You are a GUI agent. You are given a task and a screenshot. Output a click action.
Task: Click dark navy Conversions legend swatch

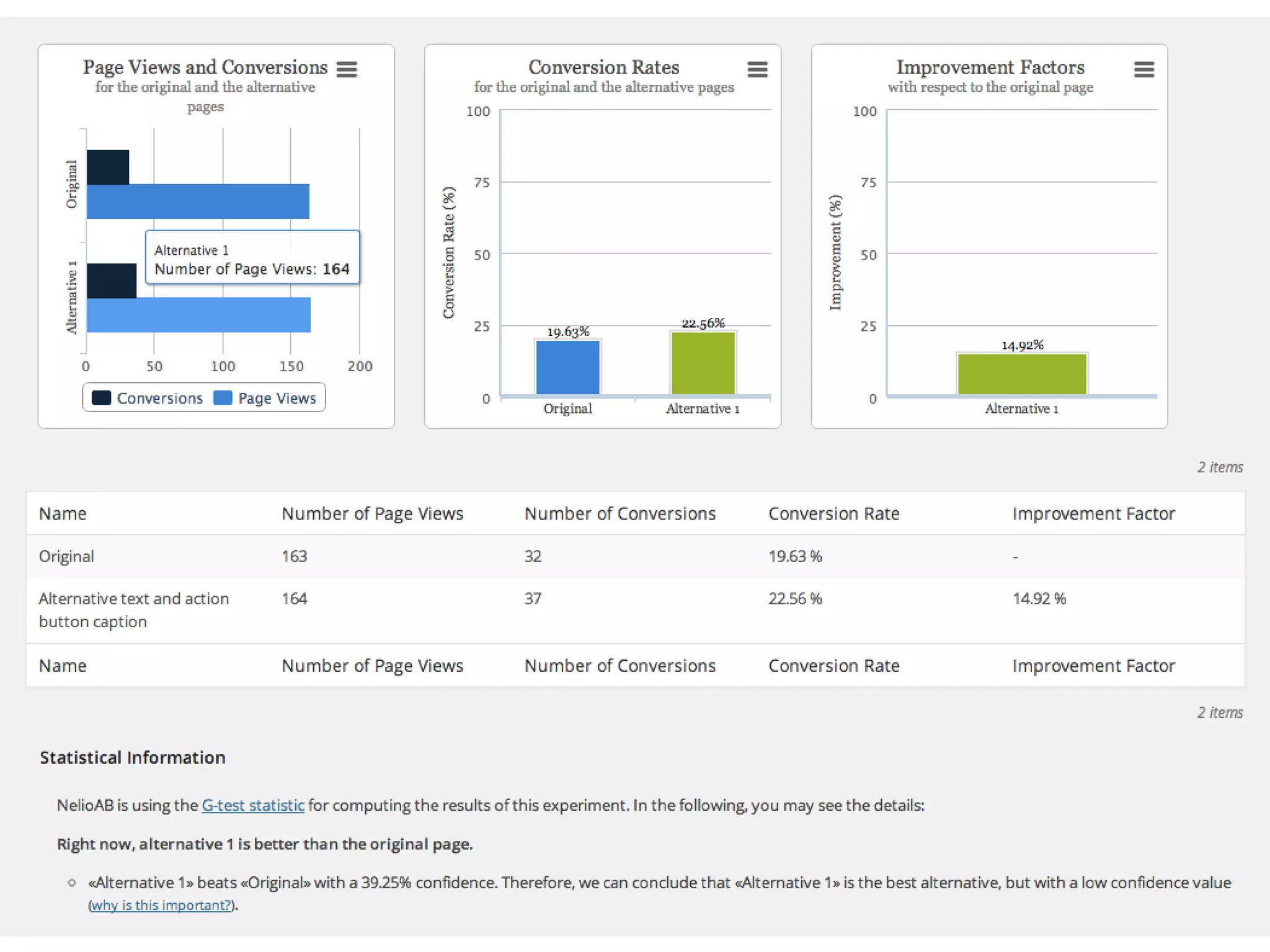pyautogui.click(x=101, y=398)
